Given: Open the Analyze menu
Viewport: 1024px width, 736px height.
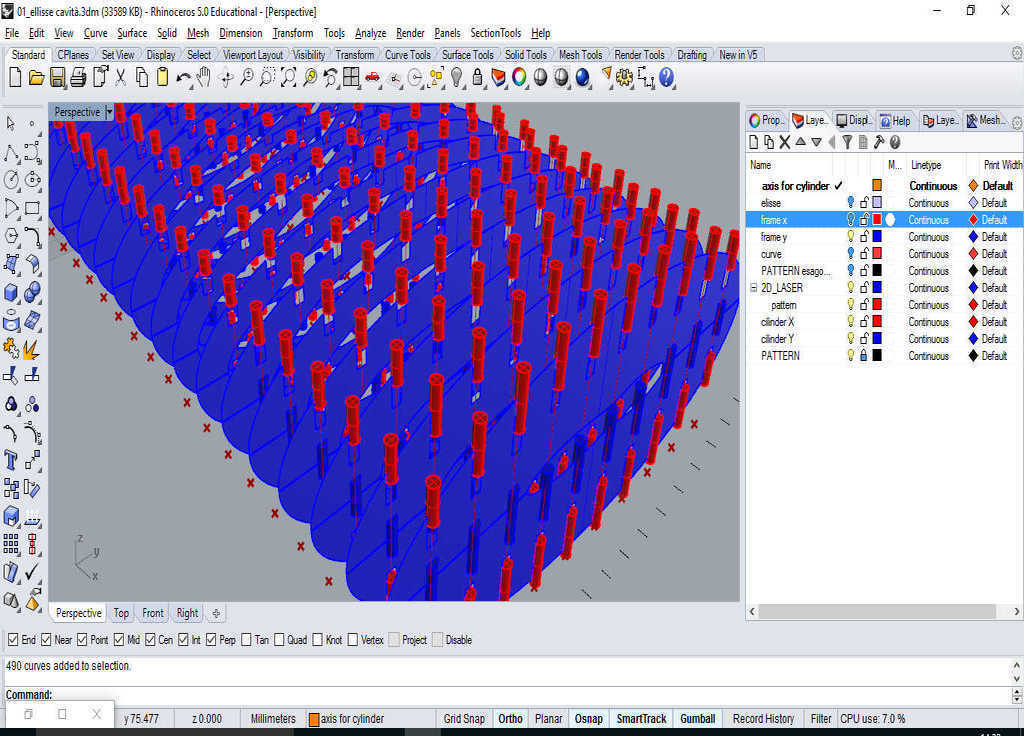Looking at the screenshot, I should coord(370,33).
